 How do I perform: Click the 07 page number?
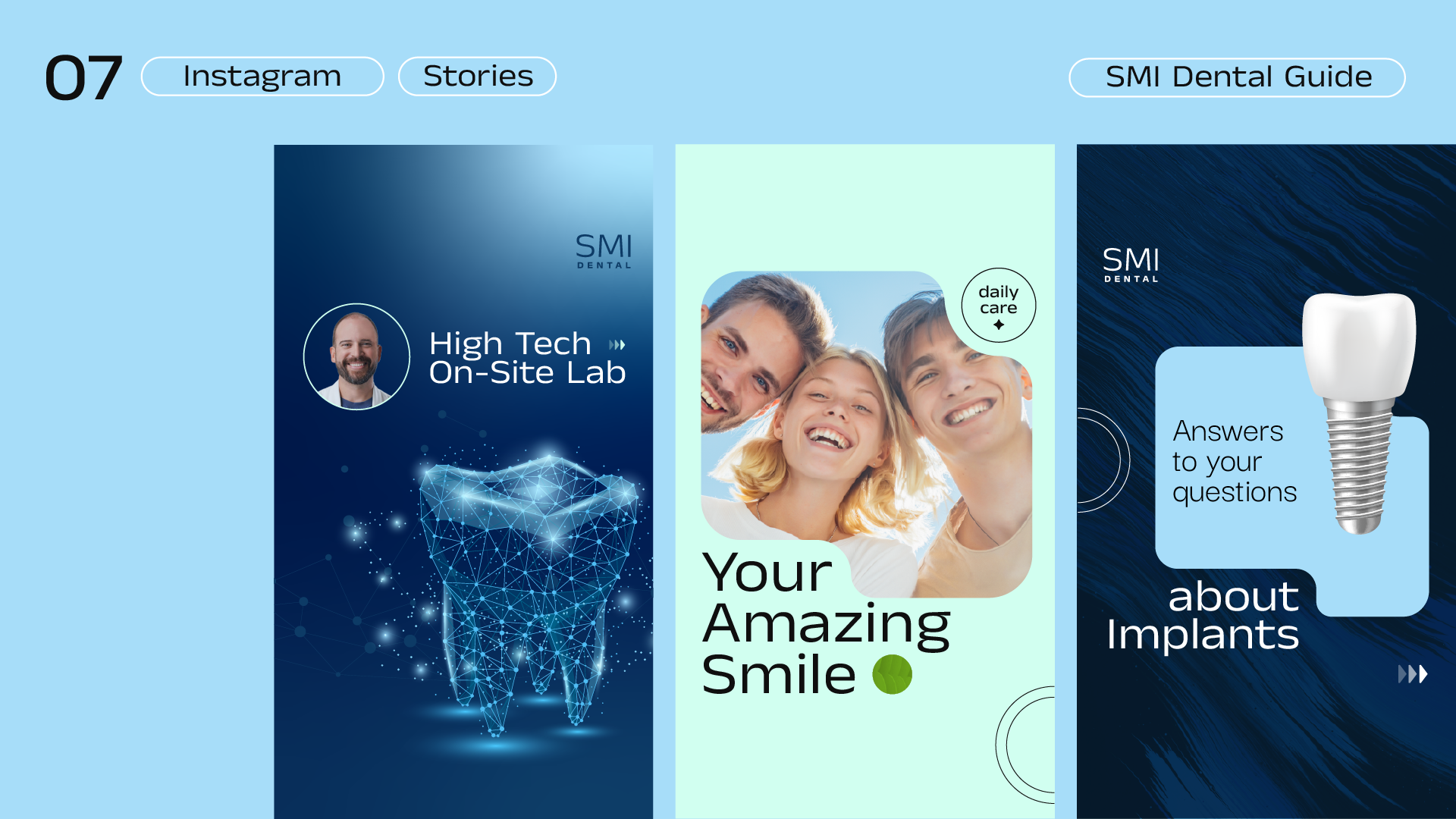tap(83, 78)
